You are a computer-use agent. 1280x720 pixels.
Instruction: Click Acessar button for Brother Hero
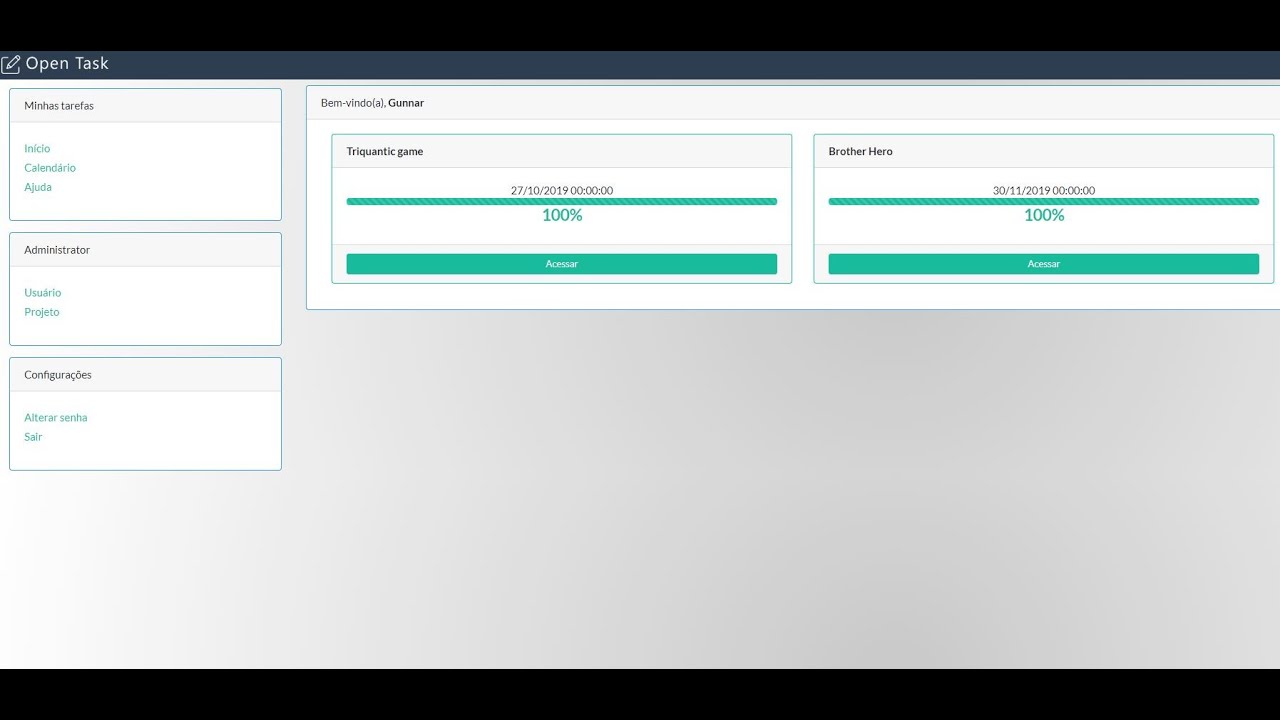coord(1044,264)
